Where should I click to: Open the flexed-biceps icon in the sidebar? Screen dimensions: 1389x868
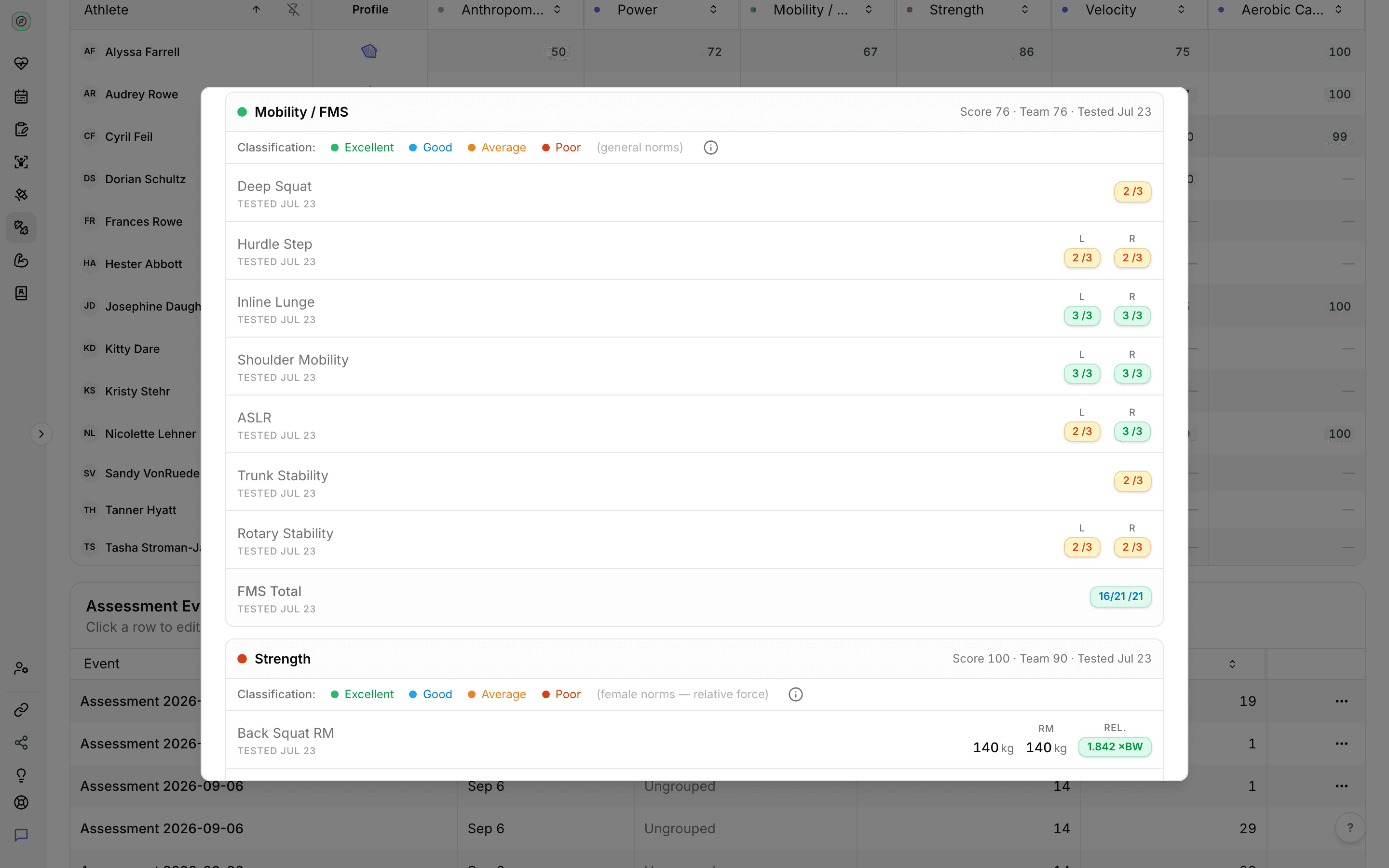21,260
